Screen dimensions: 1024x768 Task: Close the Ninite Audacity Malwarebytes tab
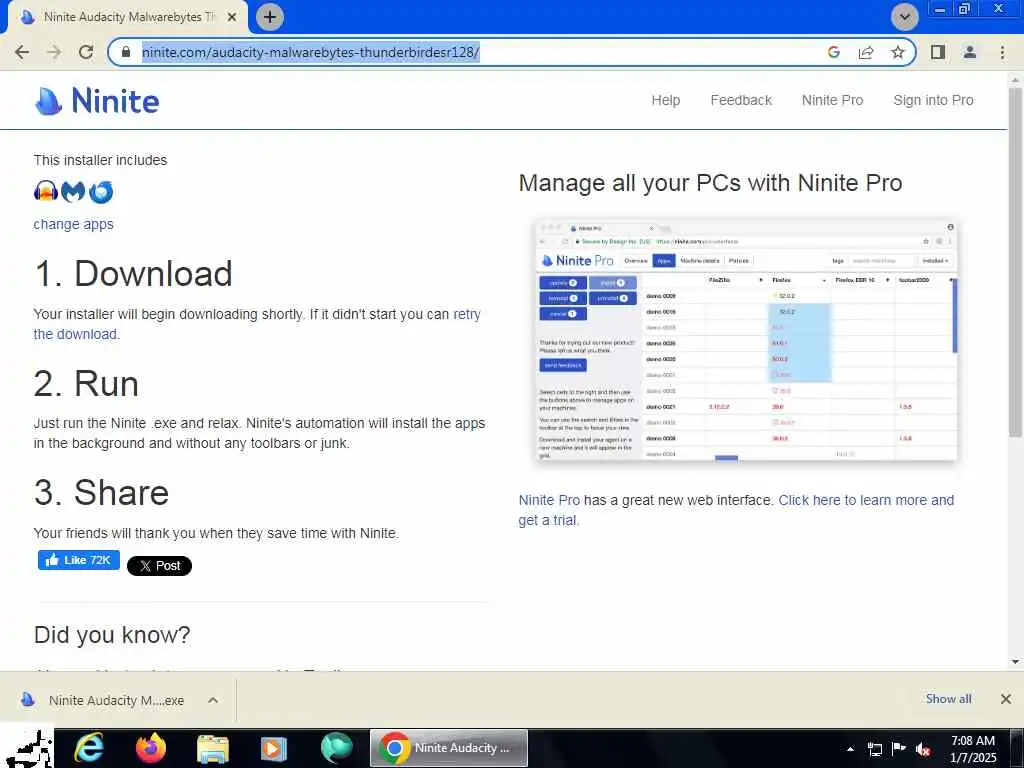click(232, 17)
